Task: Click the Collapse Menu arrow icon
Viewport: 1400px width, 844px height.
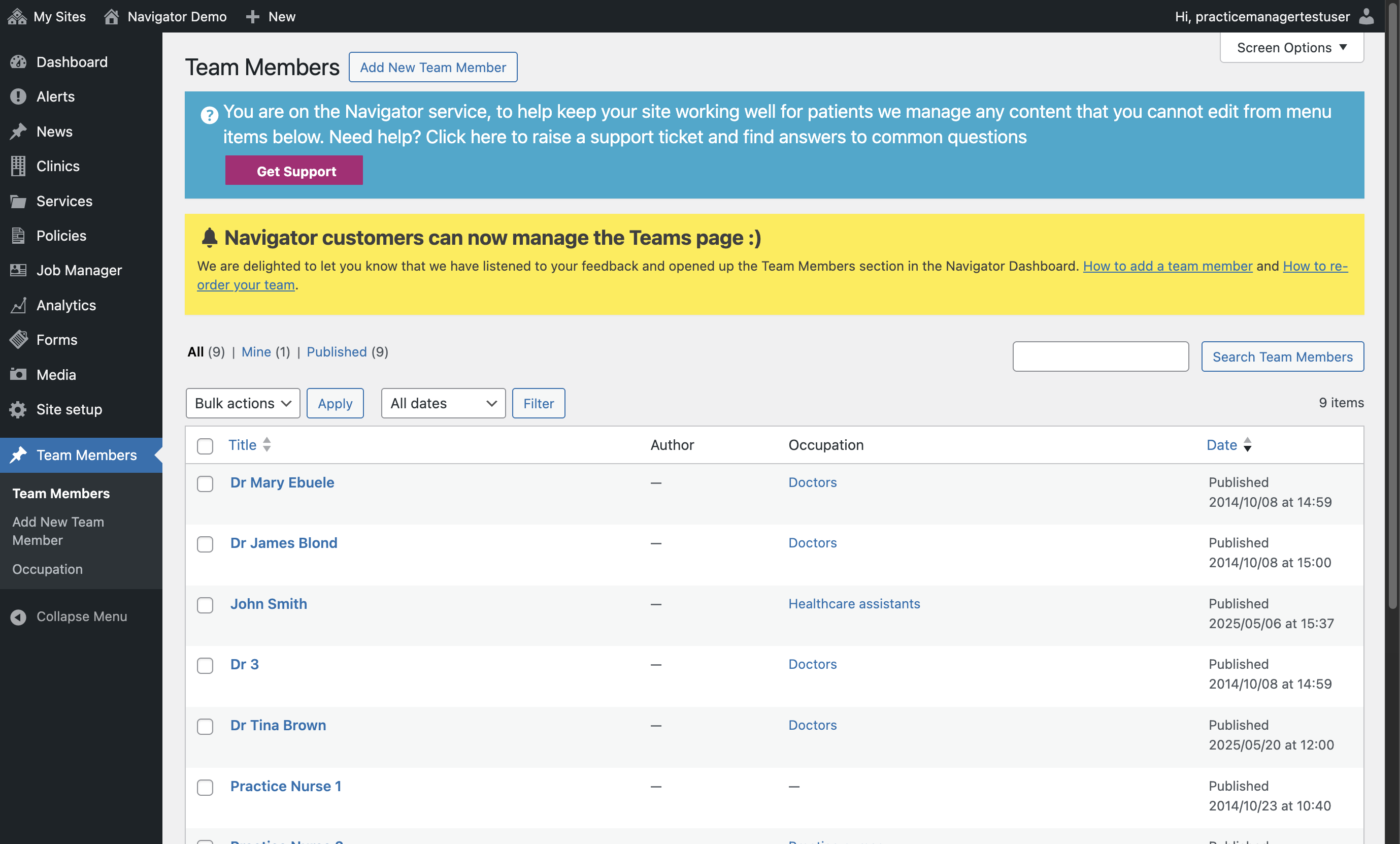Action: [x=18, y=616]
